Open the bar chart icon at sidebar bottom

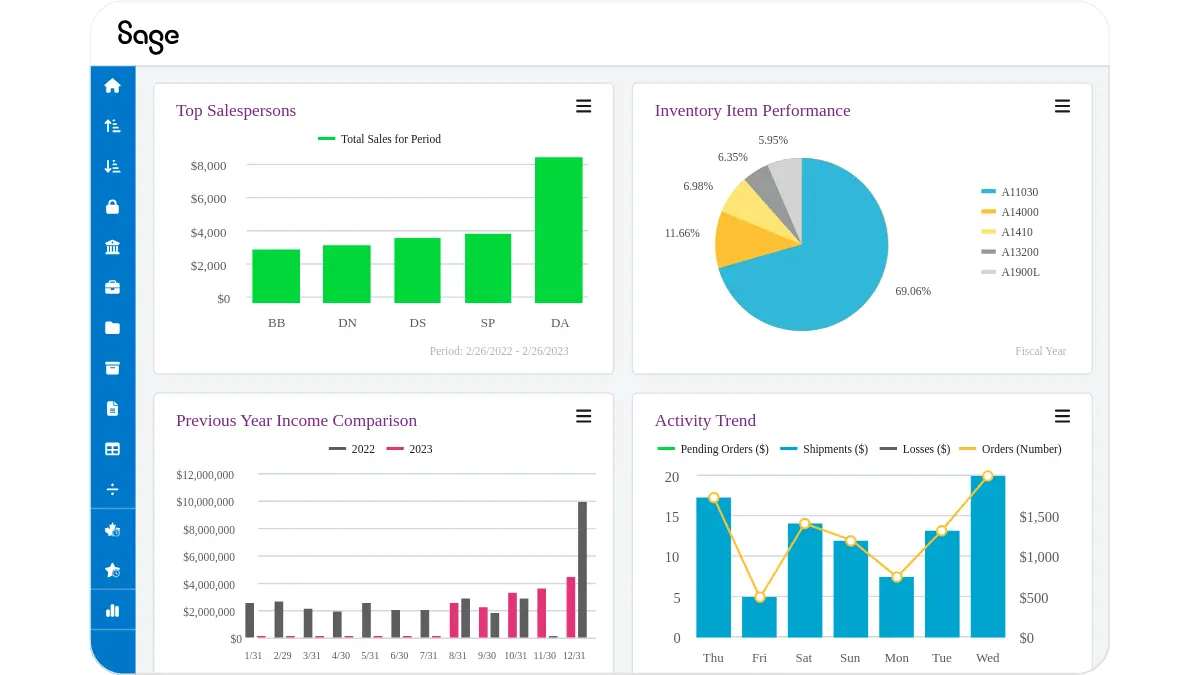(x=113, y=609)
